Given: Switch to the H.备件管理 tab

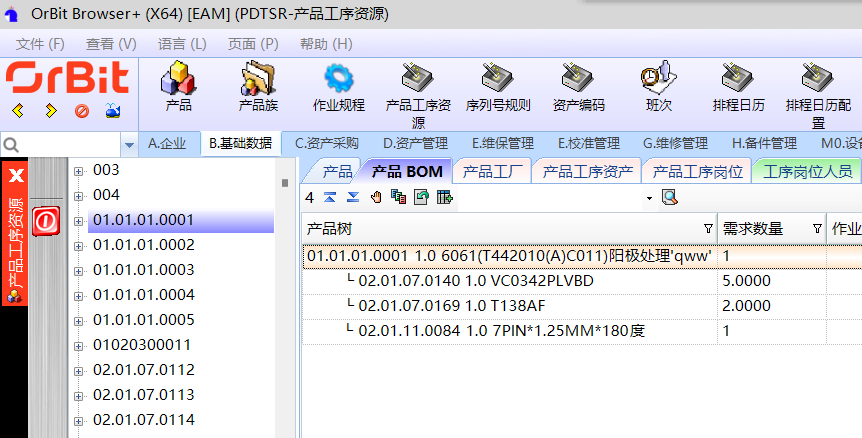Looking at the screenshot, I should click(764, 144).
